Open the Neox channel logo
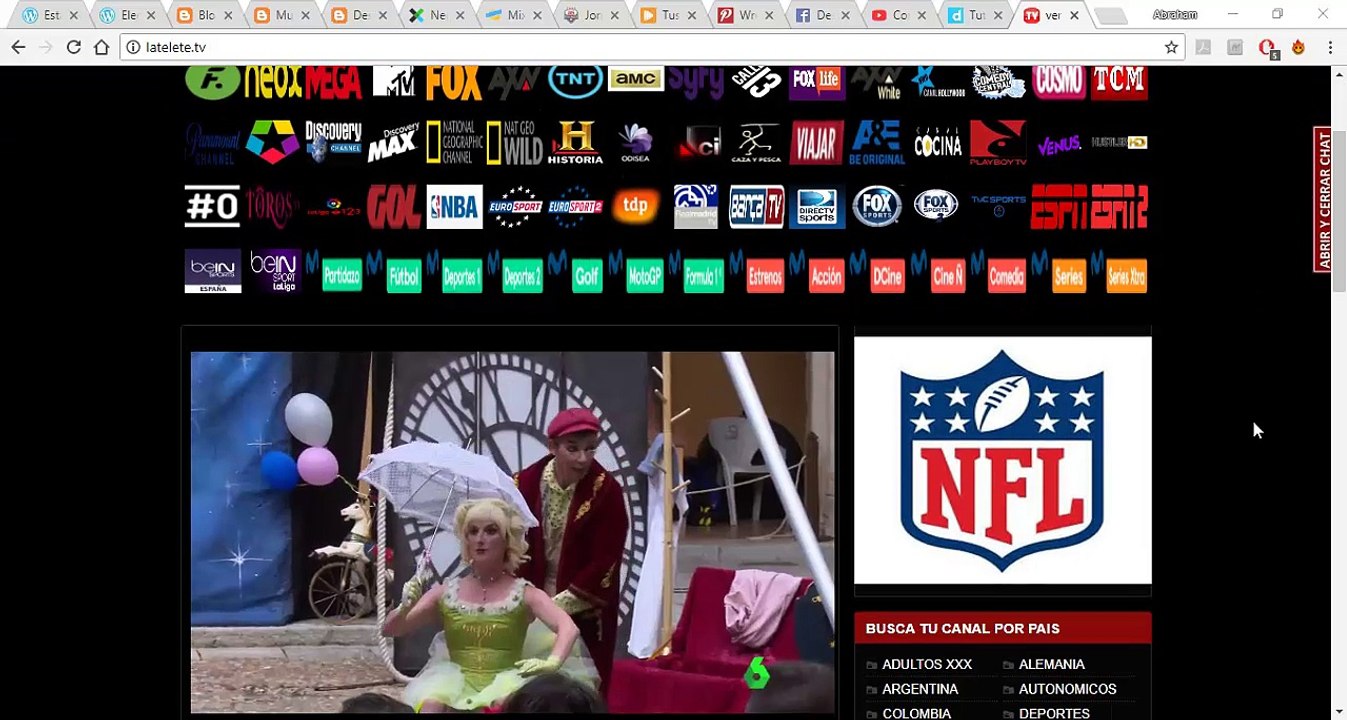The image size is (1347, 720). [273, 82]
